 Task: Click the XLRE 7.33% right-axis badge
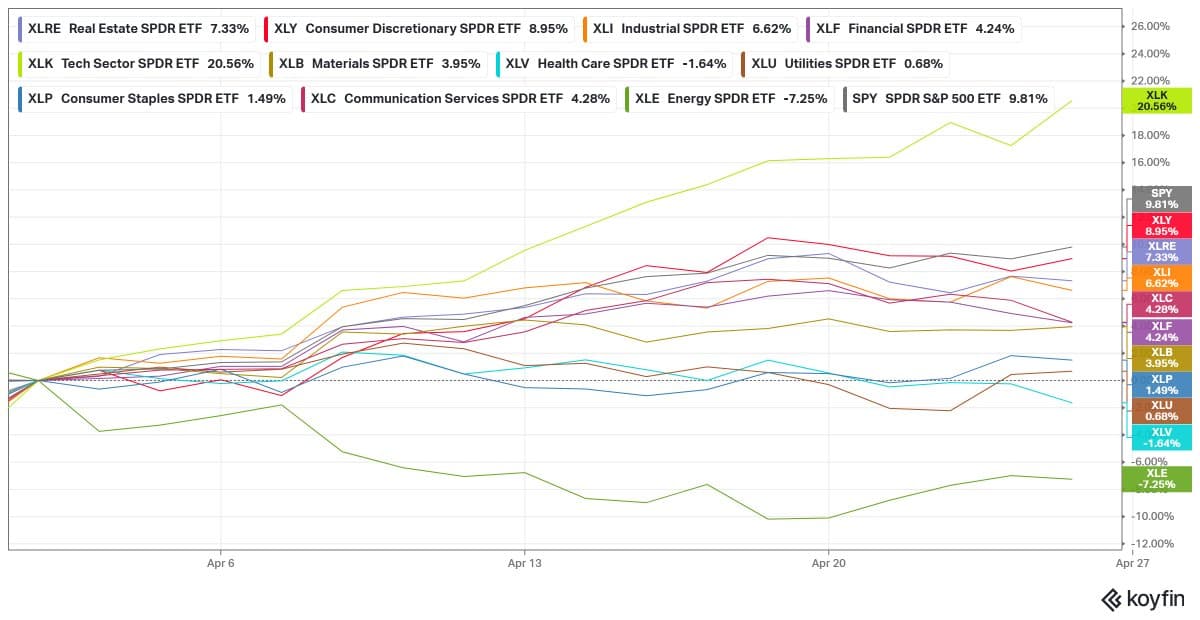point(1161,250)
